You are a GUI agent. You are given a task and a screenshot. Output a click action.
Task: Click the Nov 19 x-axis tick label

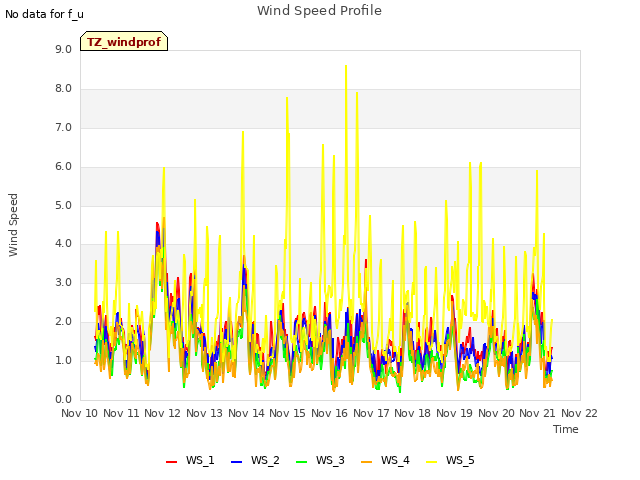pyautogui.click(x=454, y=413)
